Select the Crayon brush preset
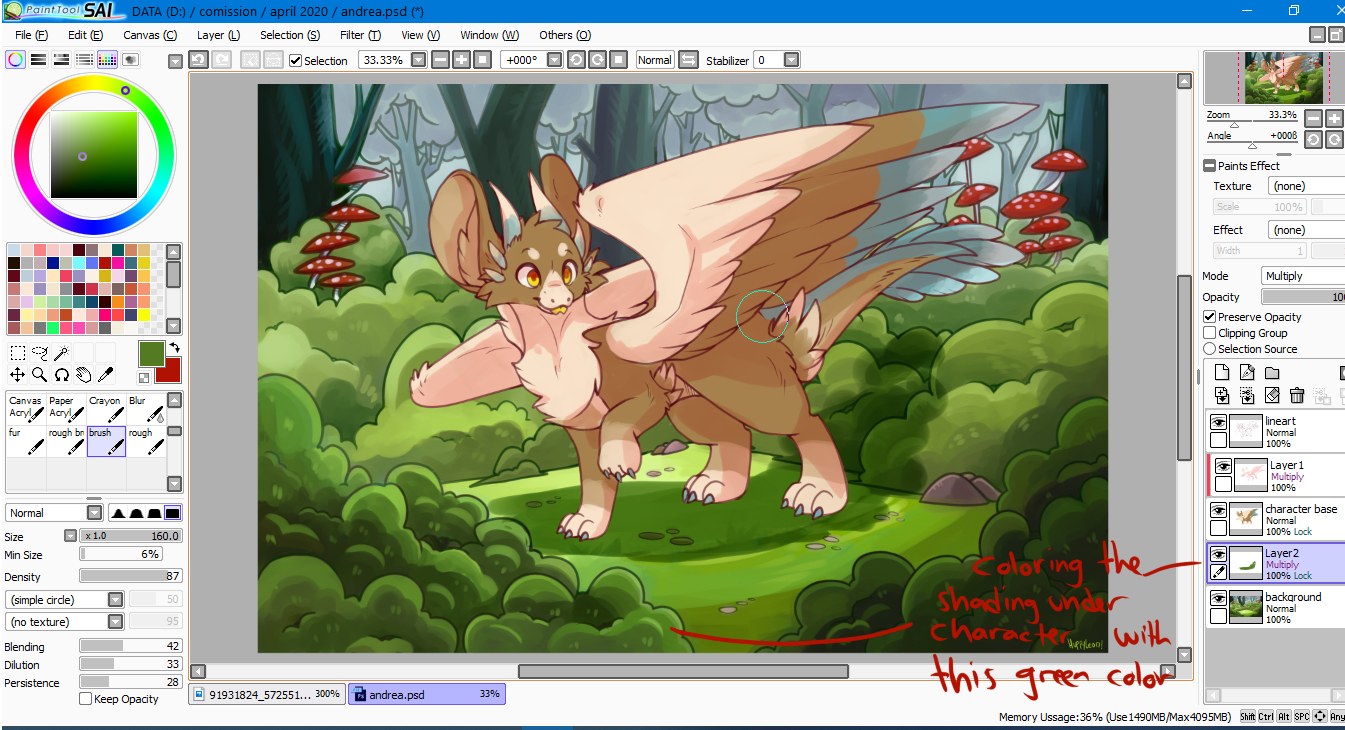1345x730 pixels. coord(106,408)
